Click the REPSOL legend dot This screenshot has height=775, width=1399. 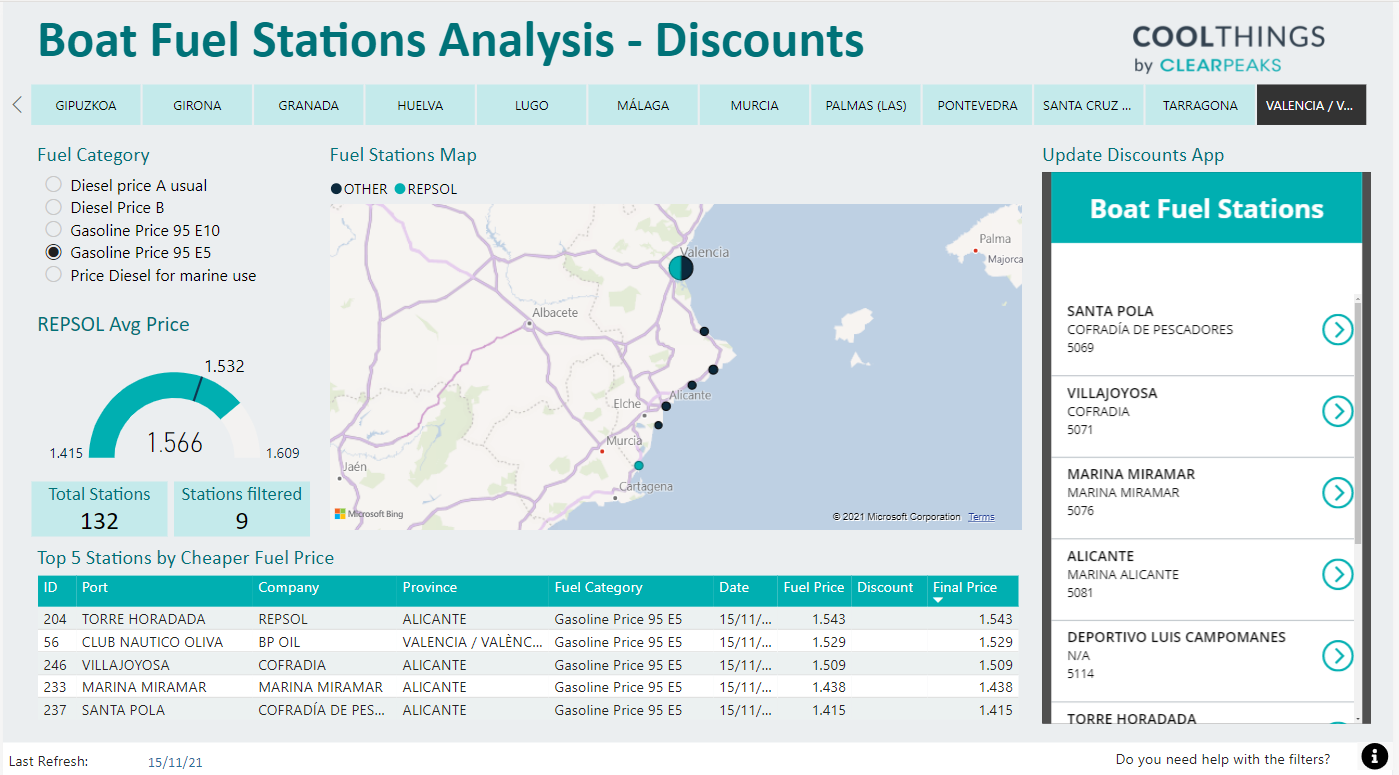point(400,189)
